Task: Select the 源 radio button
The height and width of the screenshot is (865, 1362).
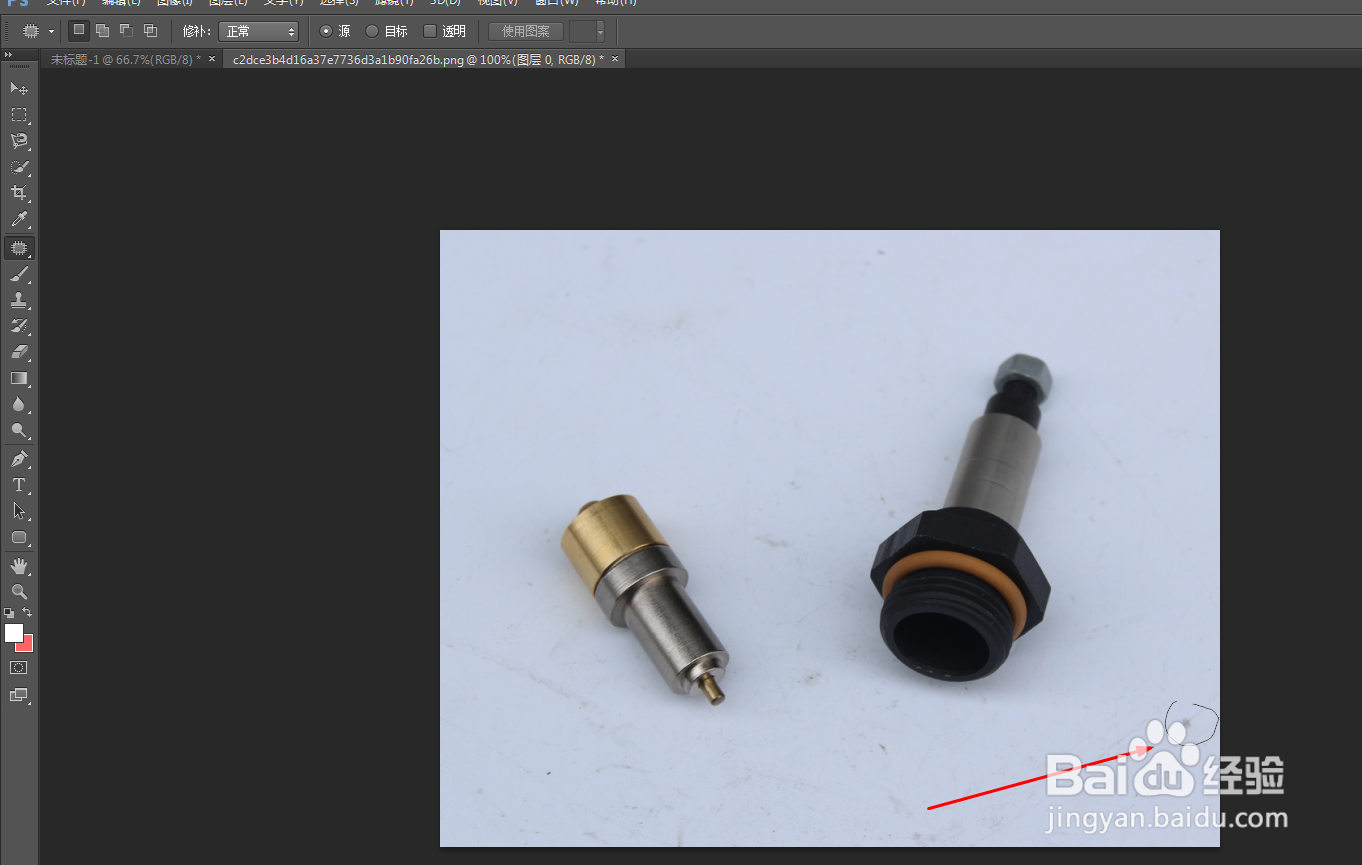Action: tap(325, 31)
